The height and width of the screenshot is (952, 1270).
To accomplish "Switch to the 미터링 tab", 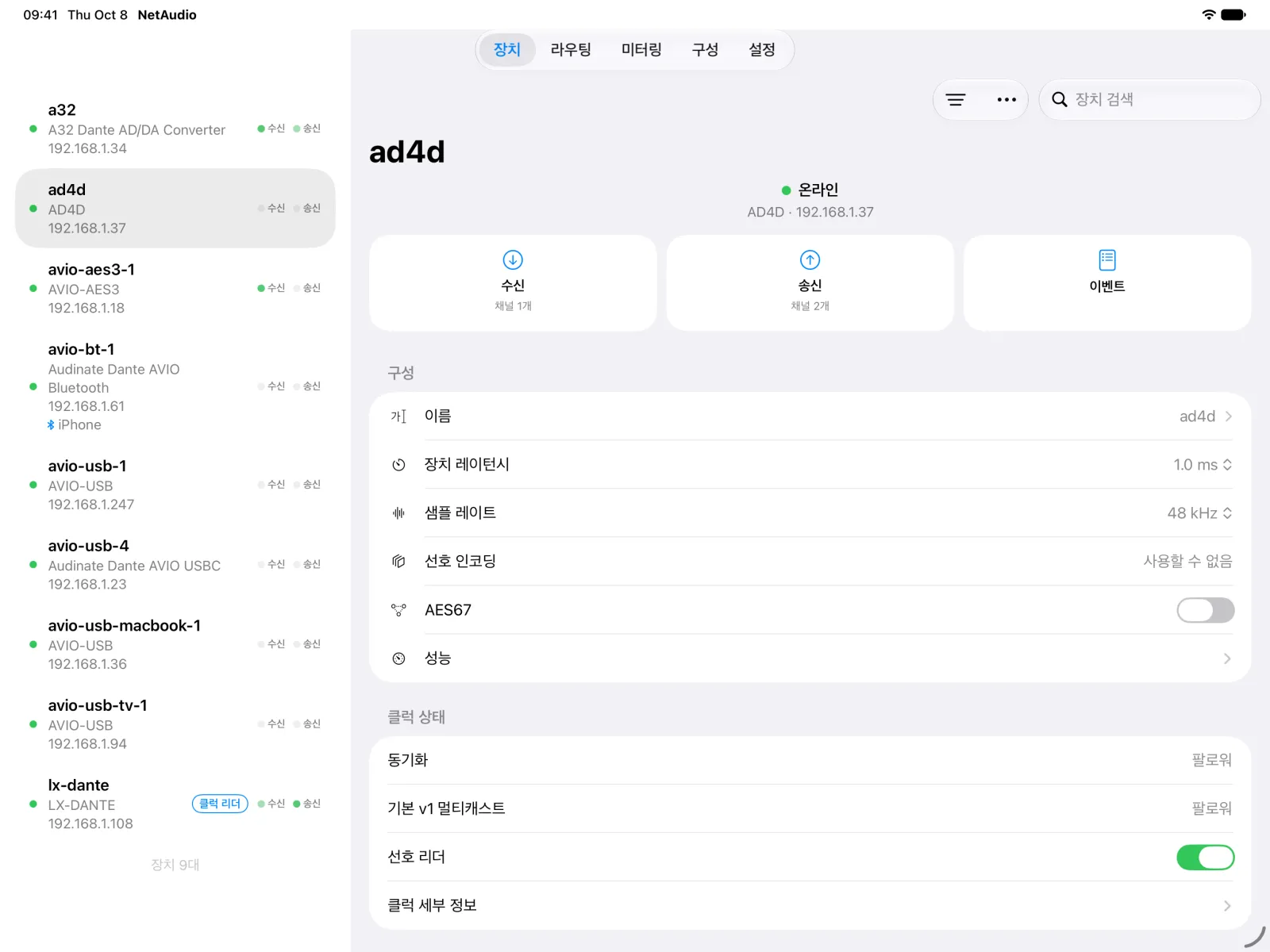I will [x=641, y=50].
